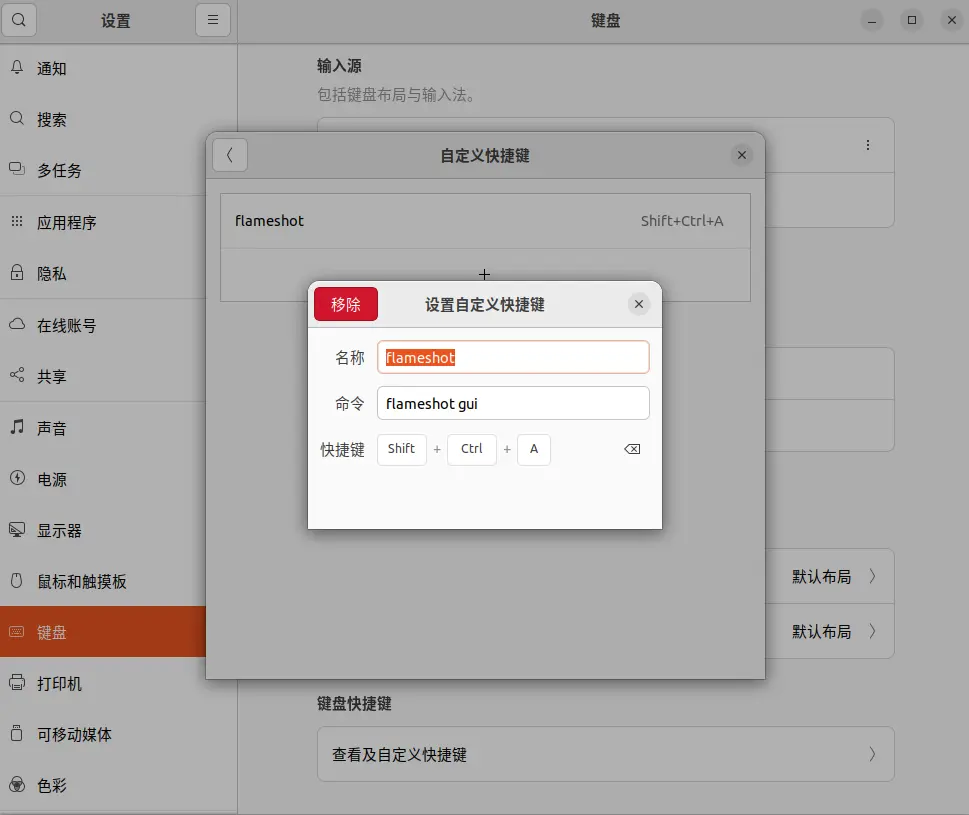Open the three-dot menu in input sources

(868, 145)
